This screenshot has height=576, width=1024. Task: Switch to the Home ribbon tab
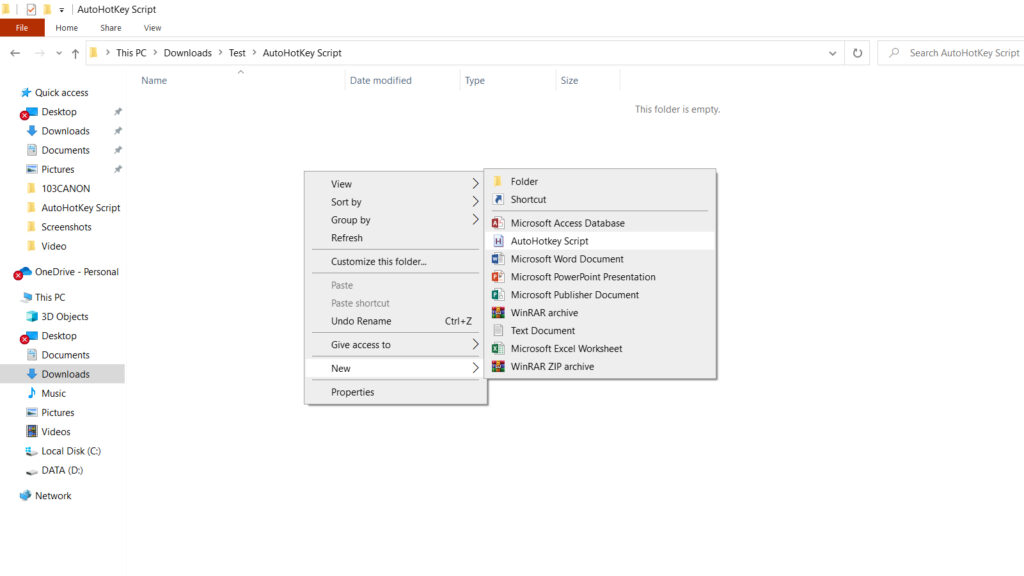pyautogui.click(x=67, y=28)
